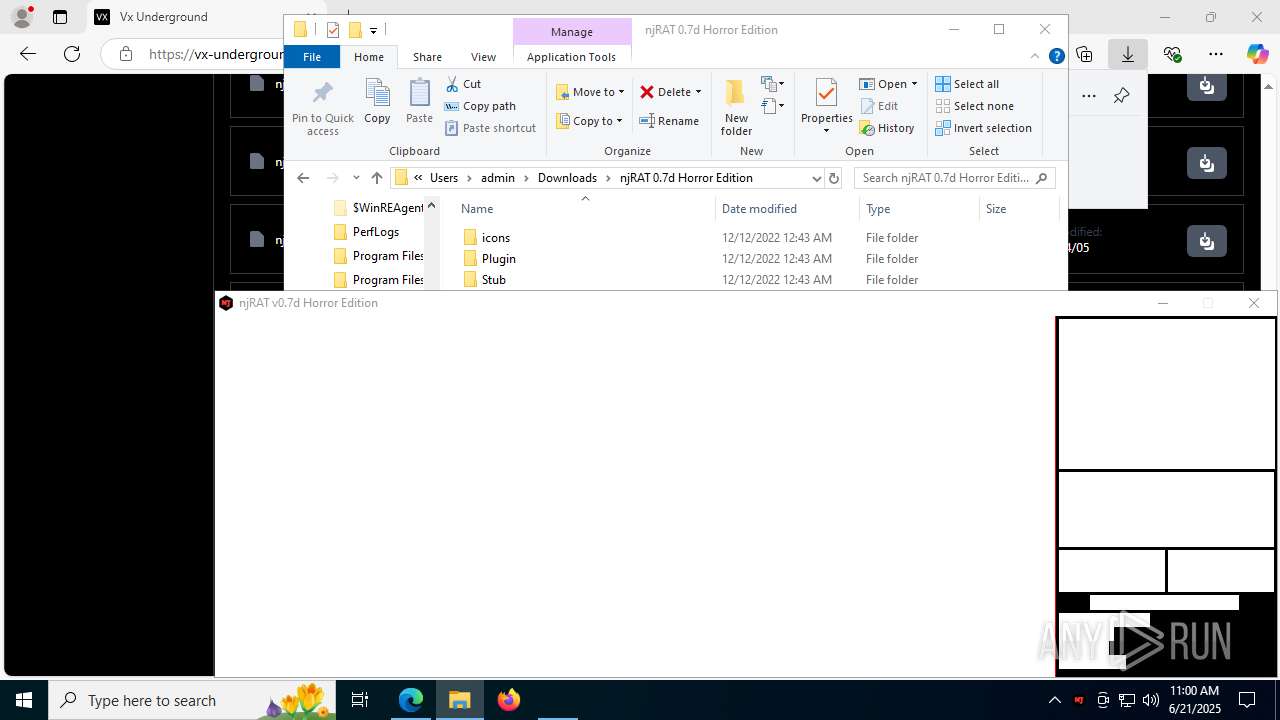The height and width of the screenshot is (720, 1280).
Task: Go up one folder level
Action: (x=377, y=178)
